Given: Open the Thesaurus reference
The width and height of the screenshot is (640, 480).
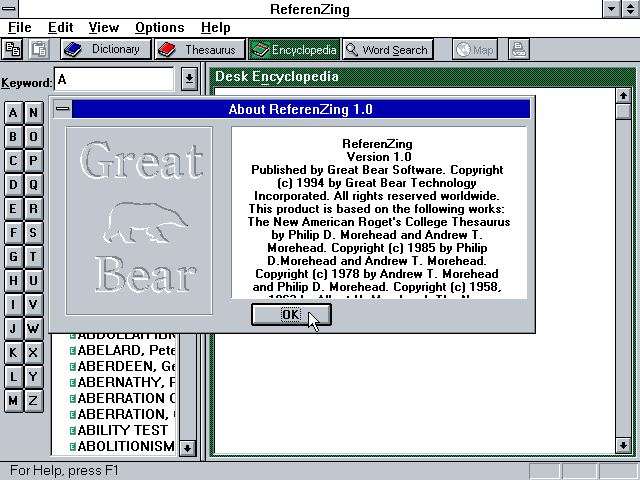Looking at the screenshot, I should tap(200, 49).
